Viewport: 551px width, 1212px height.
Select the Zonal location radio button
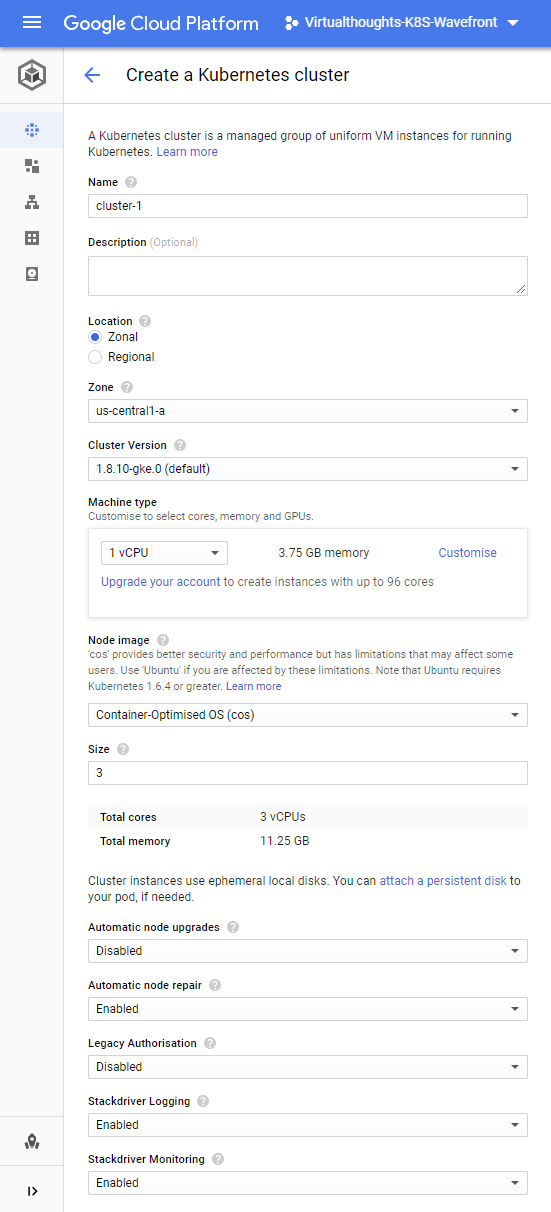[x=95, y=337]
